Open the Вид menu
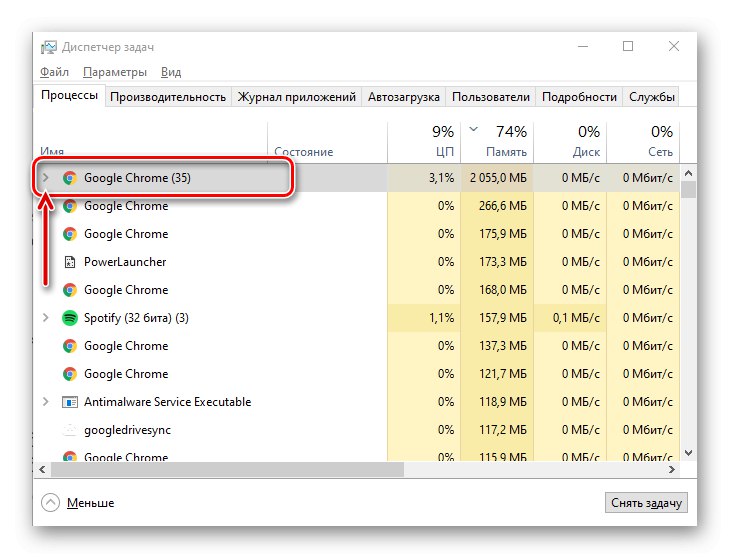Image resolution: width=729 pixels, height=558 pixels. click(x=171, y=72)
